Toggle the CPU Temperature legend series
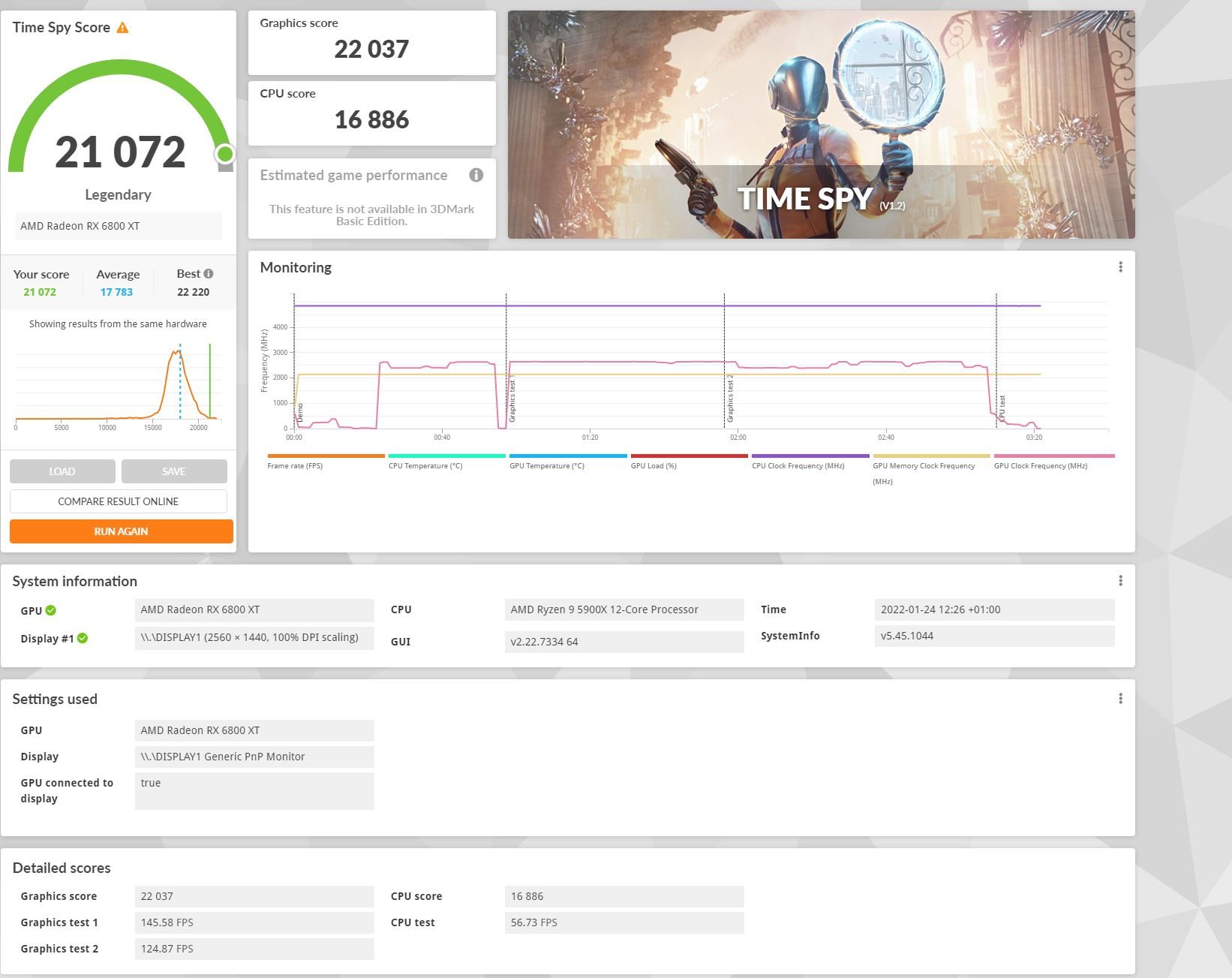The image size is (1232, 978). (x=446, y=462)
